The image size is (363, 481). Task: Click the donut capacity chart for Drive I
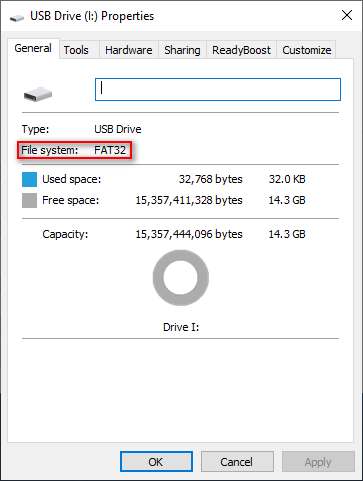181,278
